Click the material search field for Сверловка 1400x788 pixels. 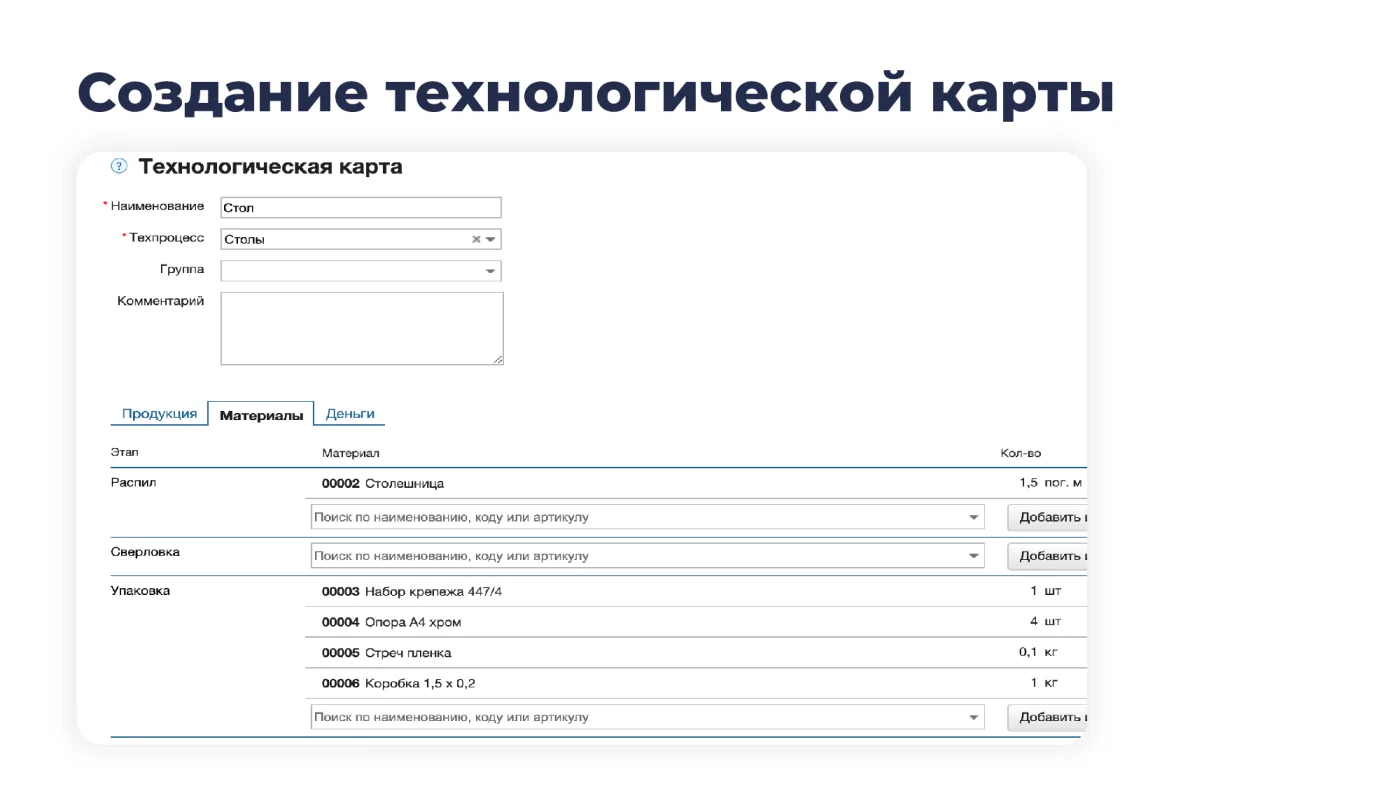647,556
